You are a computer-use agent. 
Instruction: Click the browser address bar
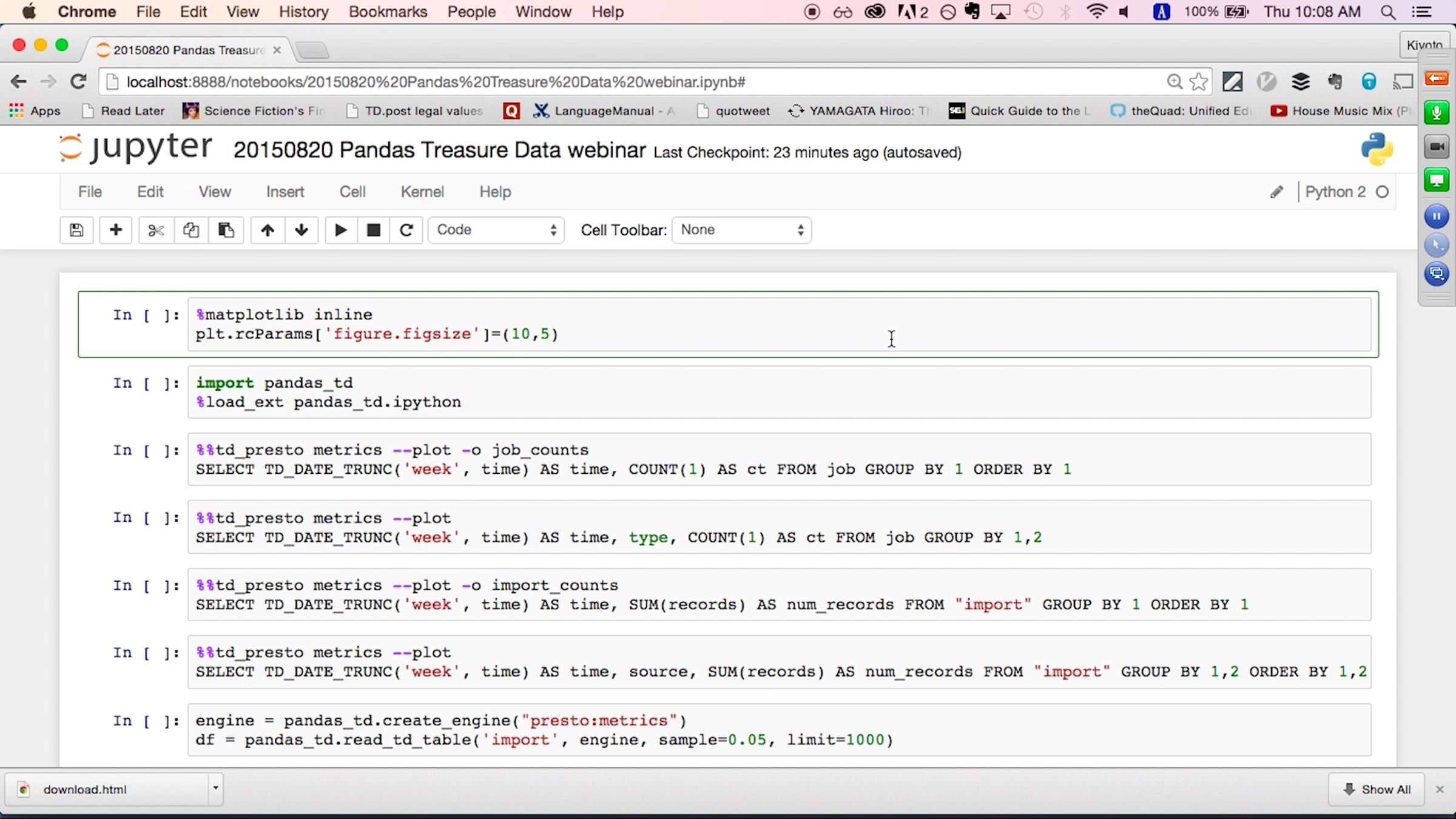[x=607, y=82]
